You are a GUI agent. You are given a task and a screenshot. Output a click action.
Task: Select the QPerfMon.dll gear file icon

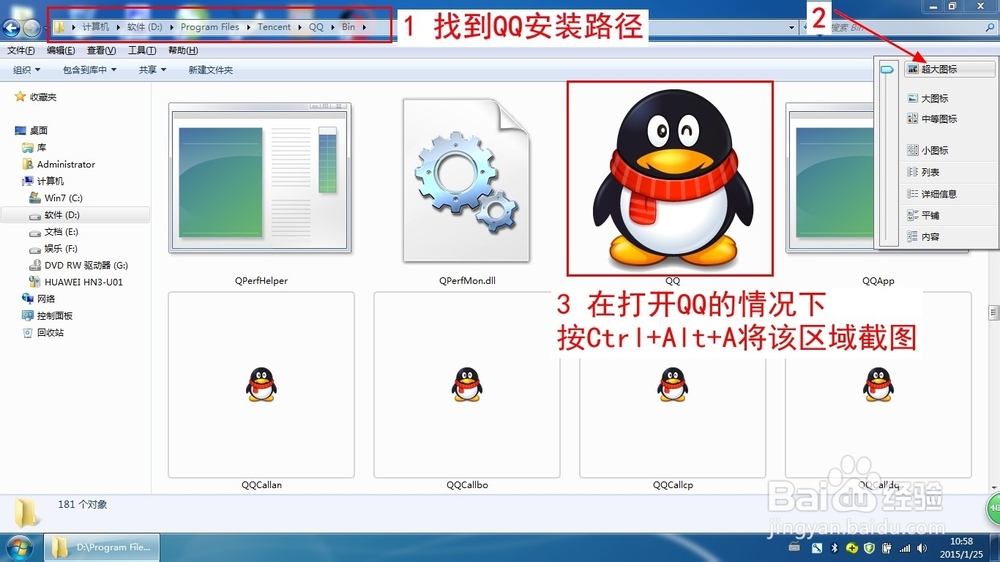coord(466,180)
